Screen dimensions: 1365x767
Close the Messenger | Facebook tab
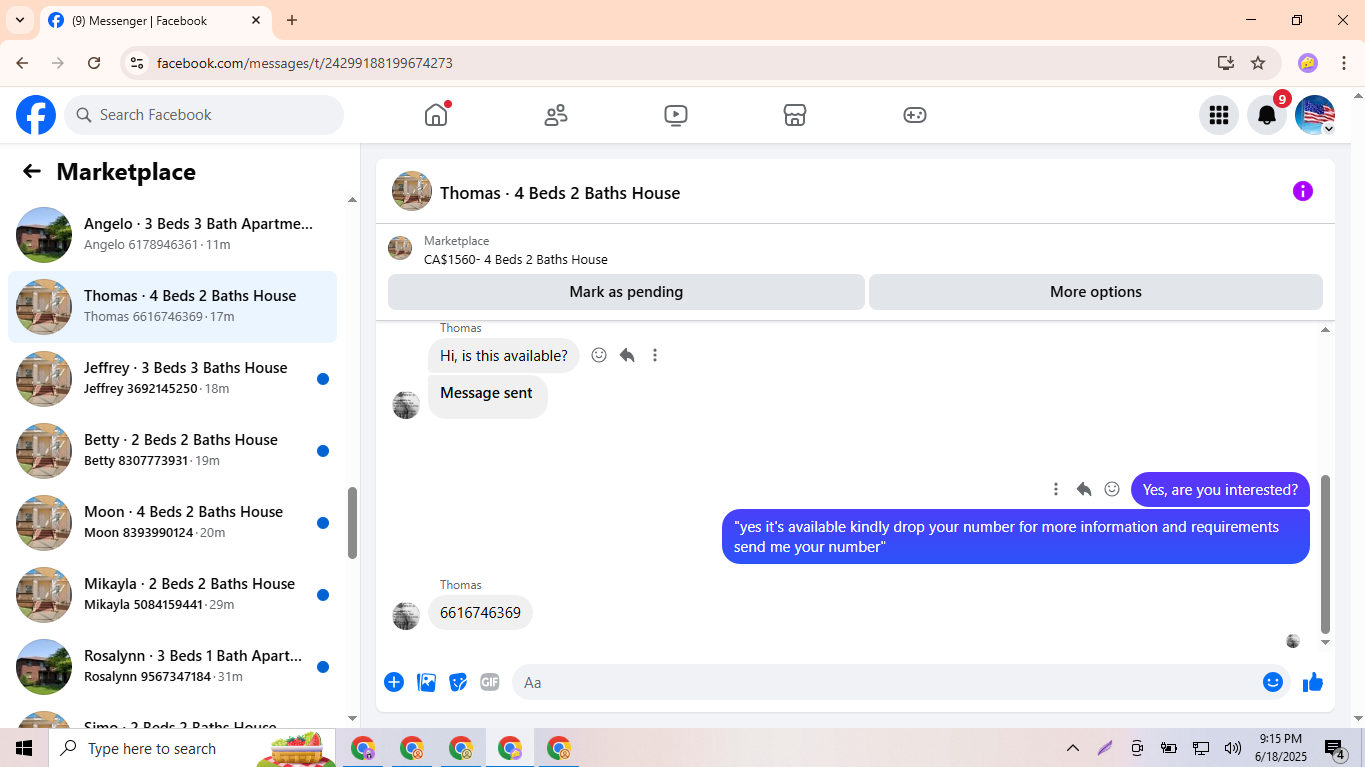click(256, 20)
